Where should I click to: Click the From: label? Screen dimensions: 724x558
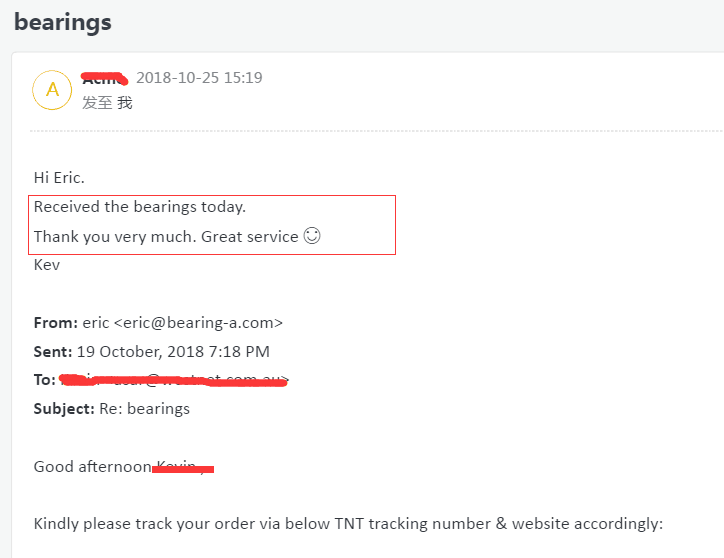[56, 323]
